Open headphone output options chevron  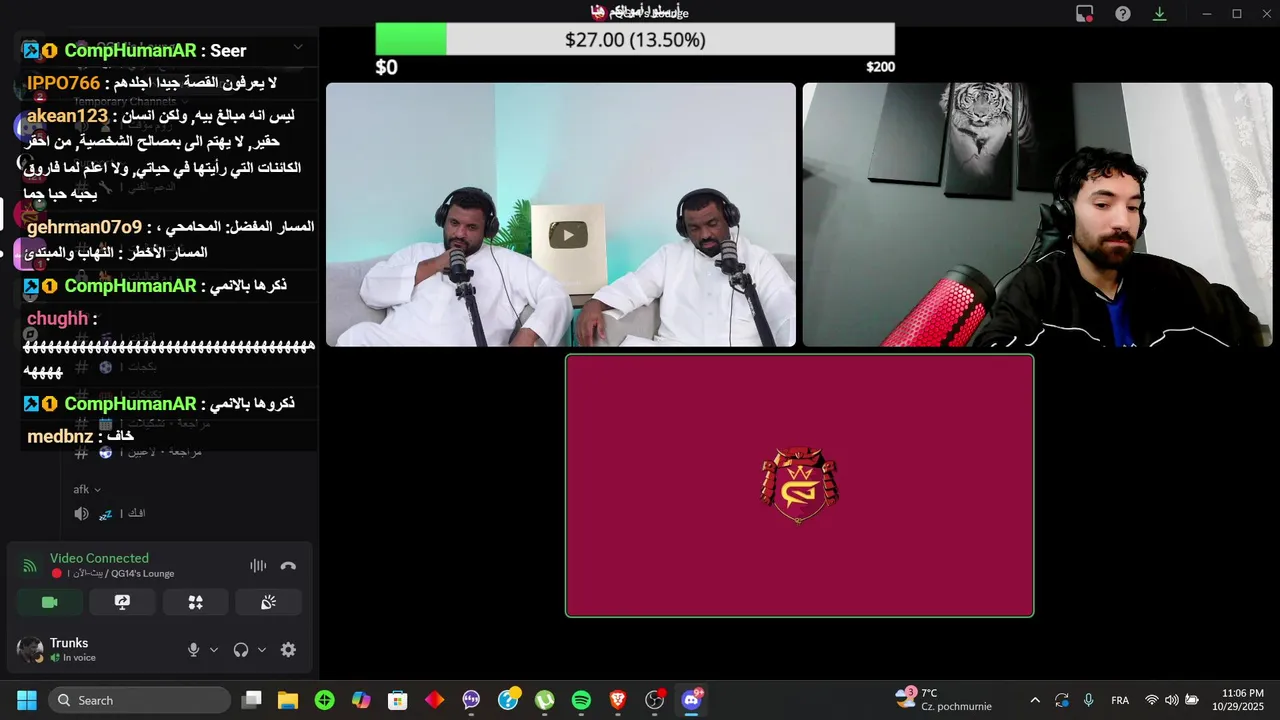coord(262,650)
